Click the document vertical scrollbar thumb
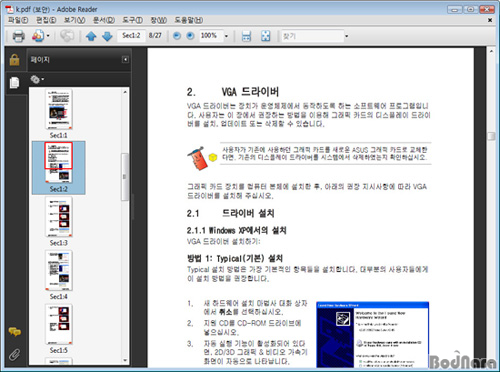 [491, 136]
